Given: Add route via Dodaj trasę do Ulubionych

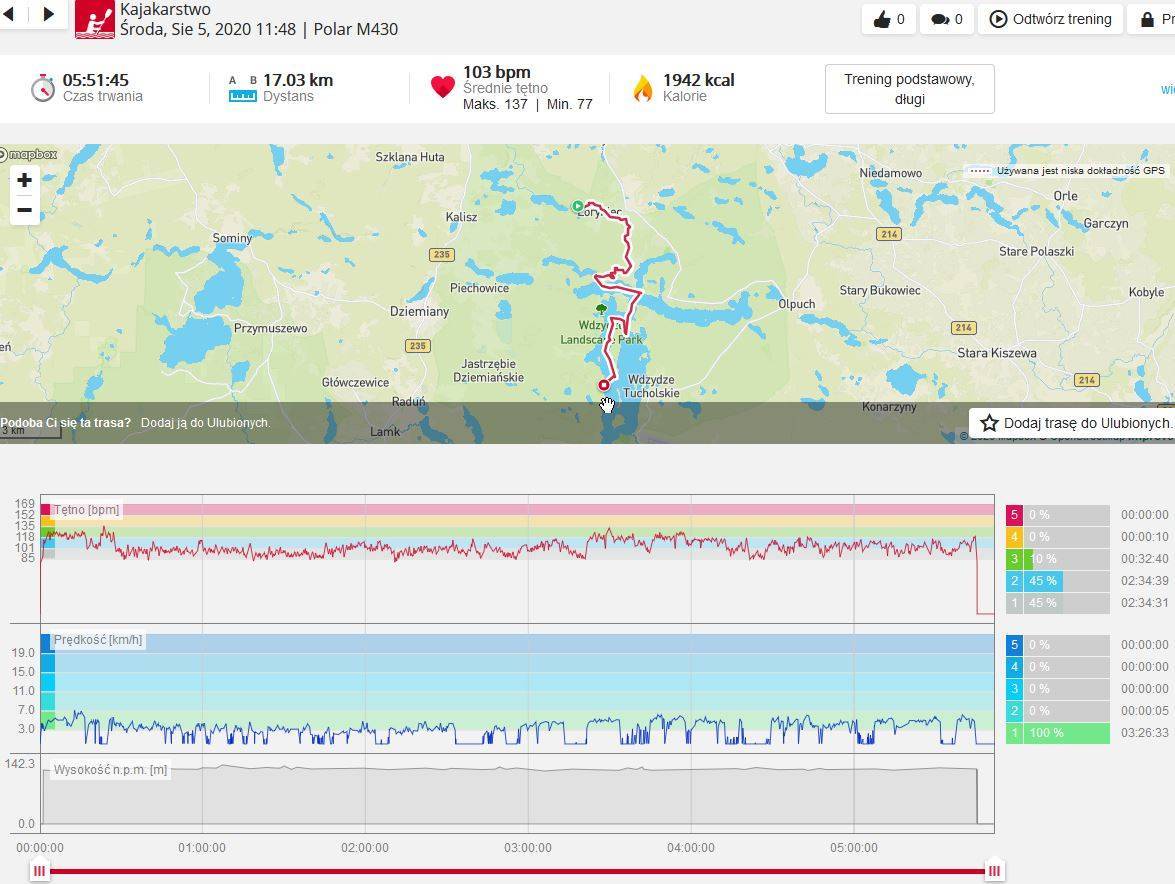Looking at the screenshot, I should (1074, 423).
